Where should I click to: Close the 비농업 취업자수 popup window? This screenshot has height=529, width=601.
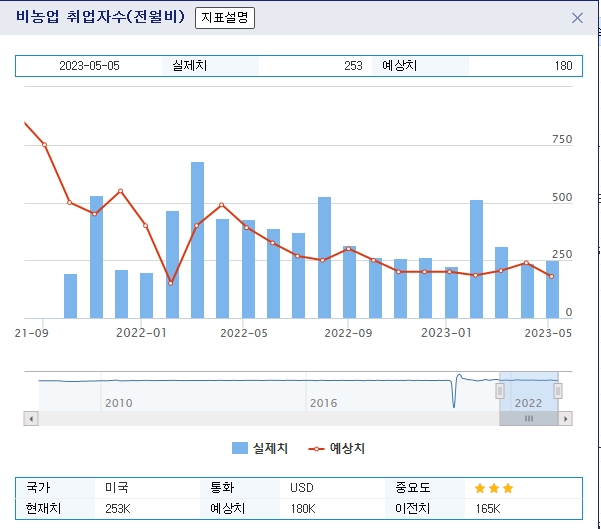tap(577, 18)
